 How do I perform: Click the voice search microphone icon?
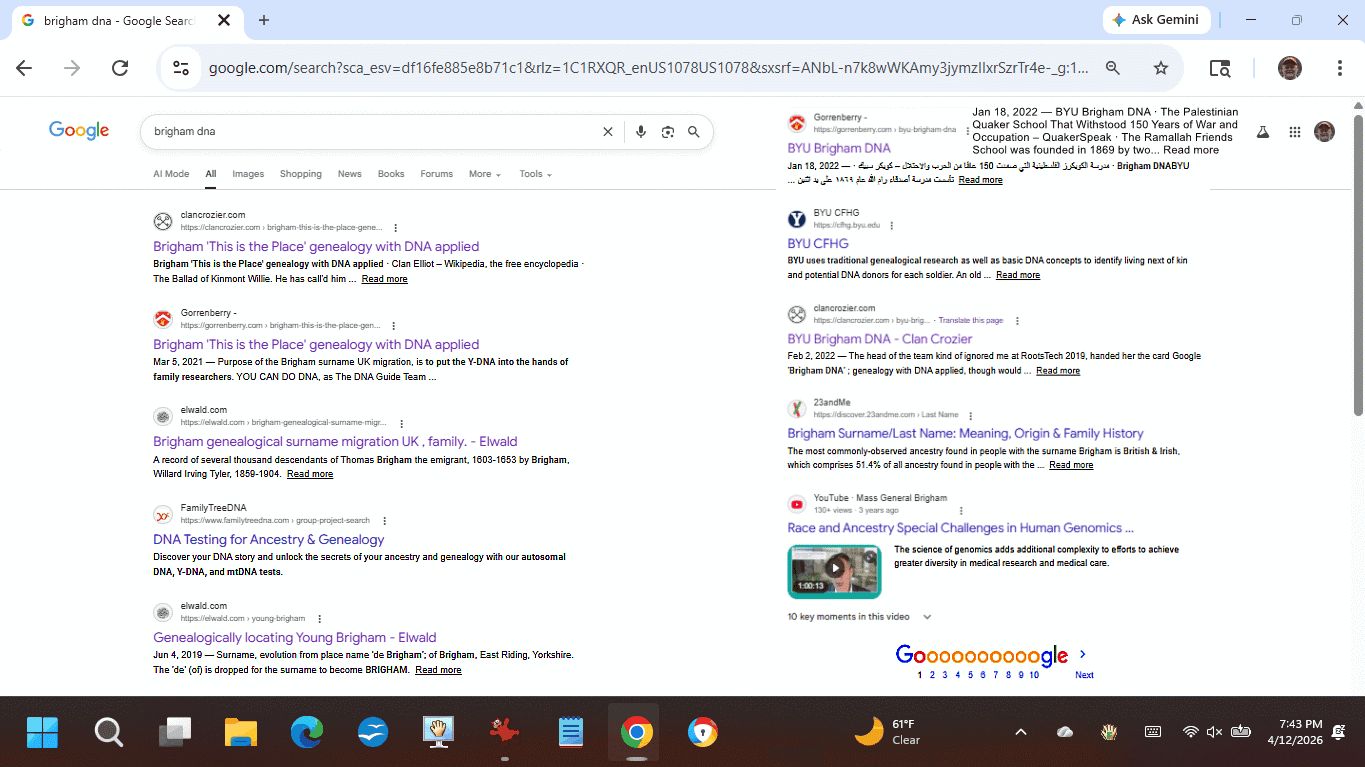click(641, 132)
